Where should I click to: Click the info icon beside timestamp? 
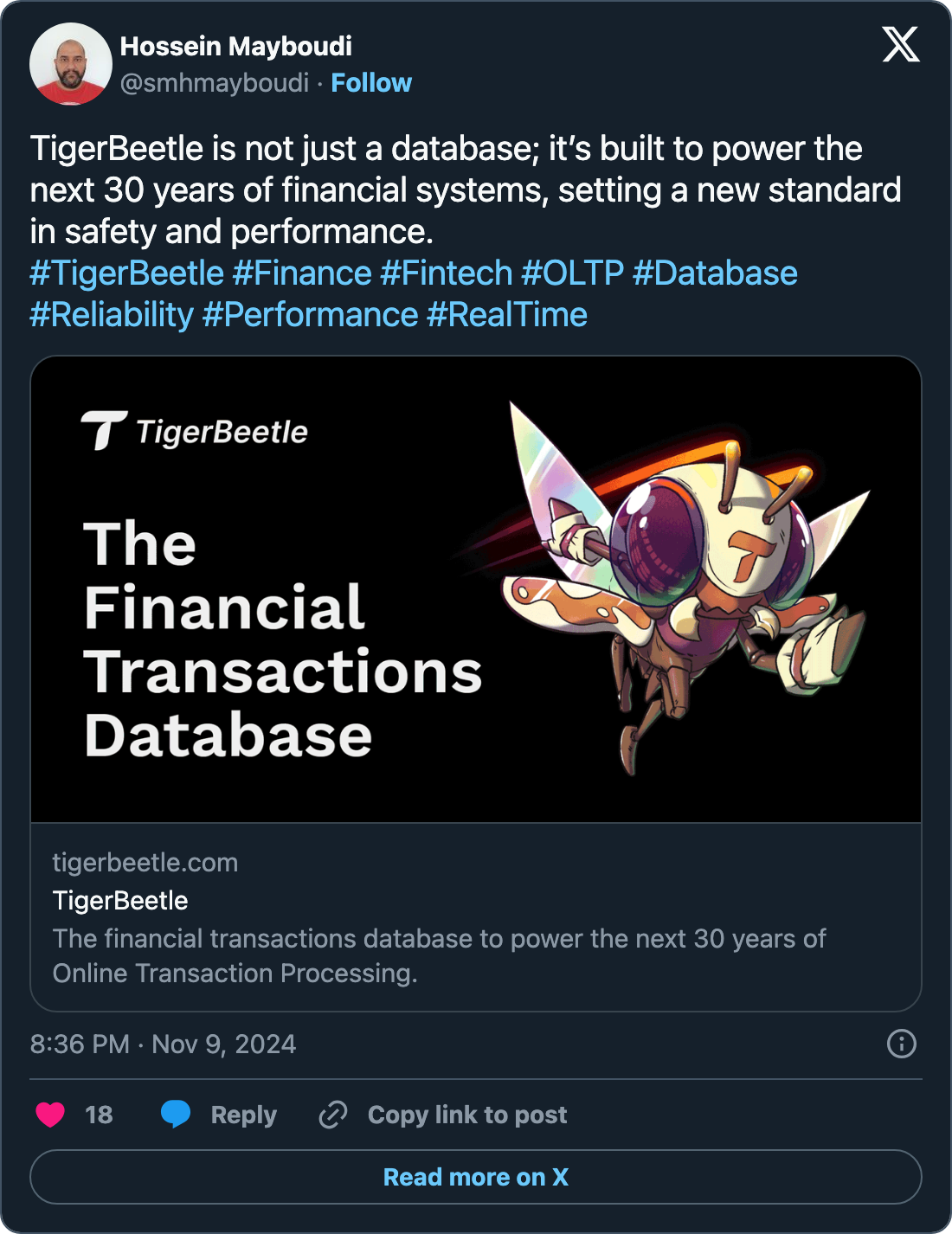(x=901, y=1044)
